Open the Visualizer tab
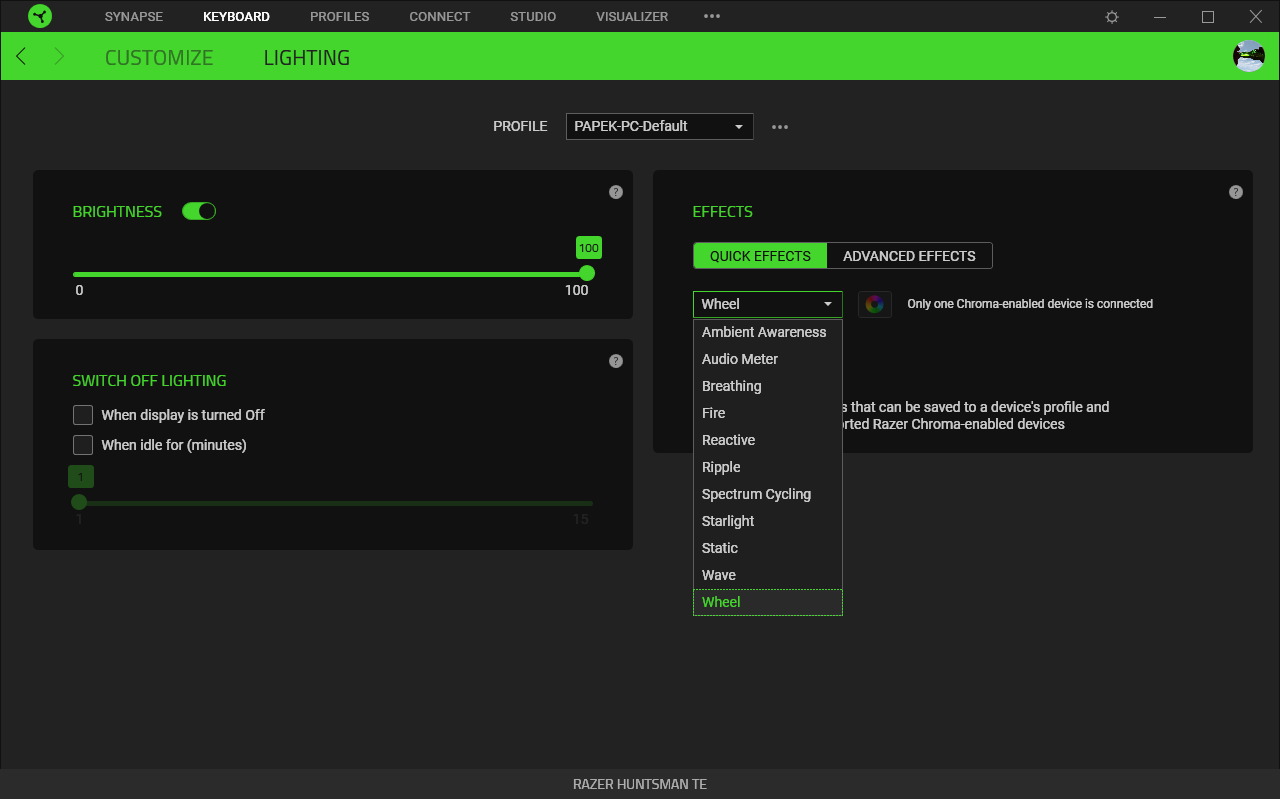Screen dimensions: 1280x799 tap(632, 17)
